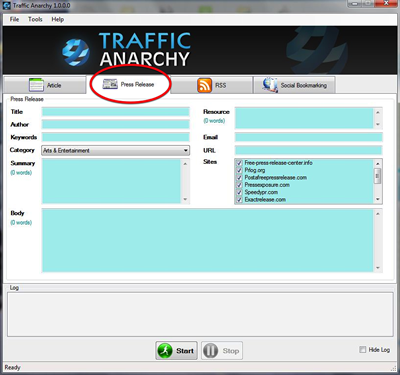The image size is (400, 375).
Task: Click Body scrollbar up arrow
Action: [x=378, y=214]
